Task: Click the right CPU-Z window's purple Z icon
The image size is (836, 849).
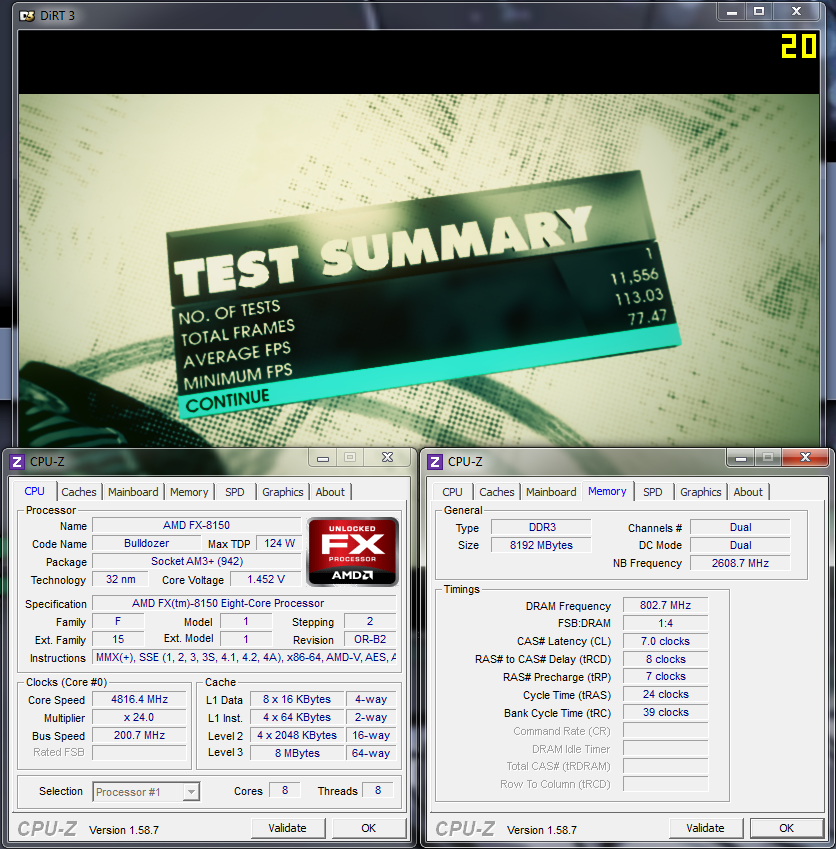Action: tap(435, 461)
